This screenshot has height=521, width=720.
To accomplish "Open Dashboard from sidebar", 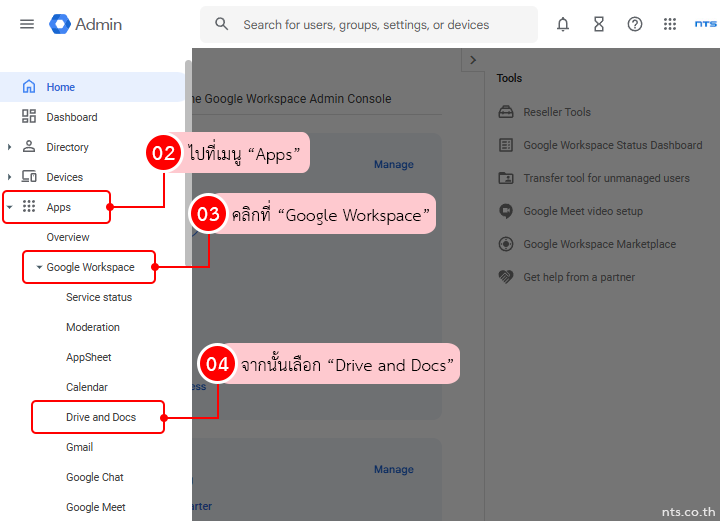I will [x=72, y=117].
